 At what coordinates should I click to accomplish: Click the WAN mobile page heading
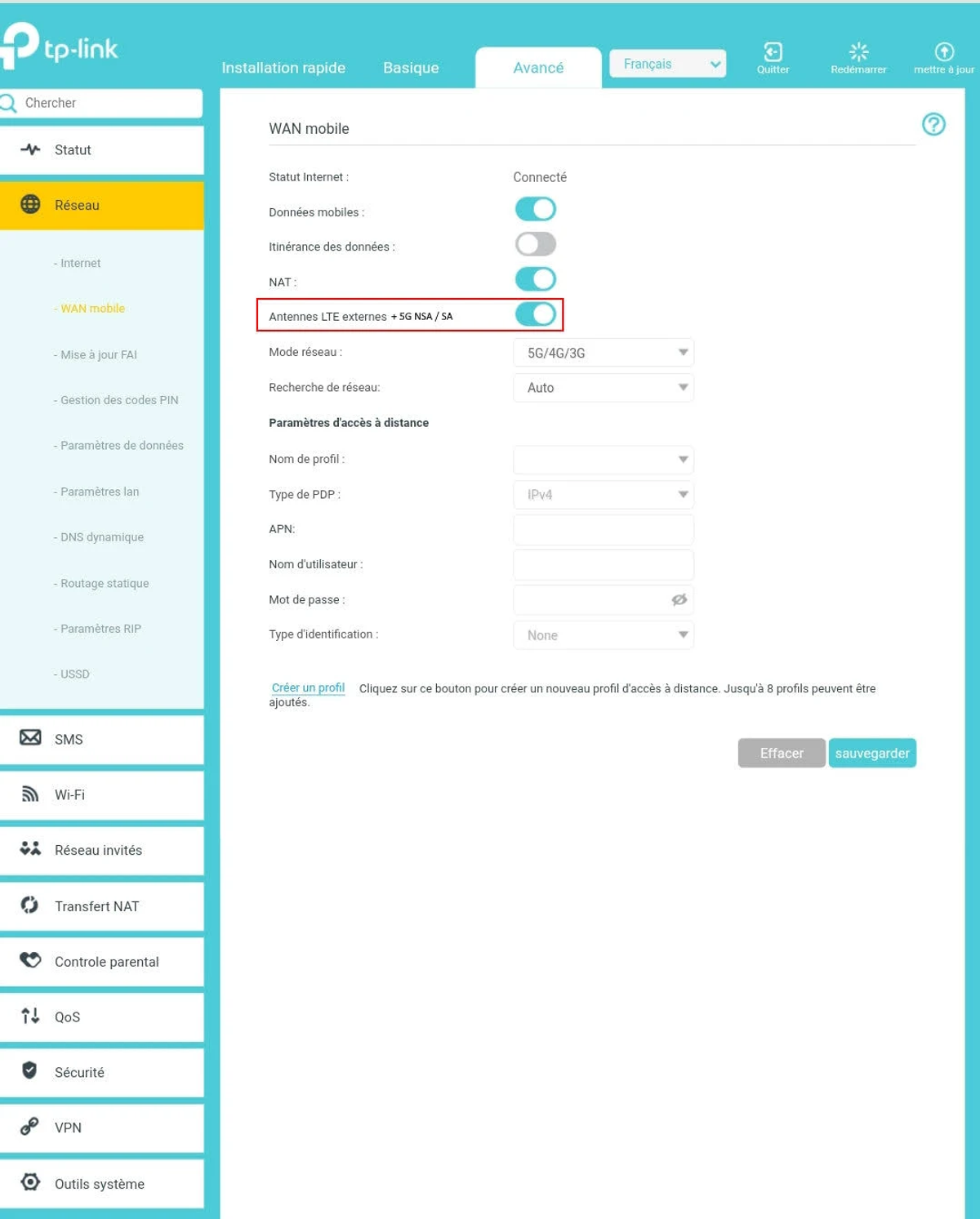click(x=309, y=129)
